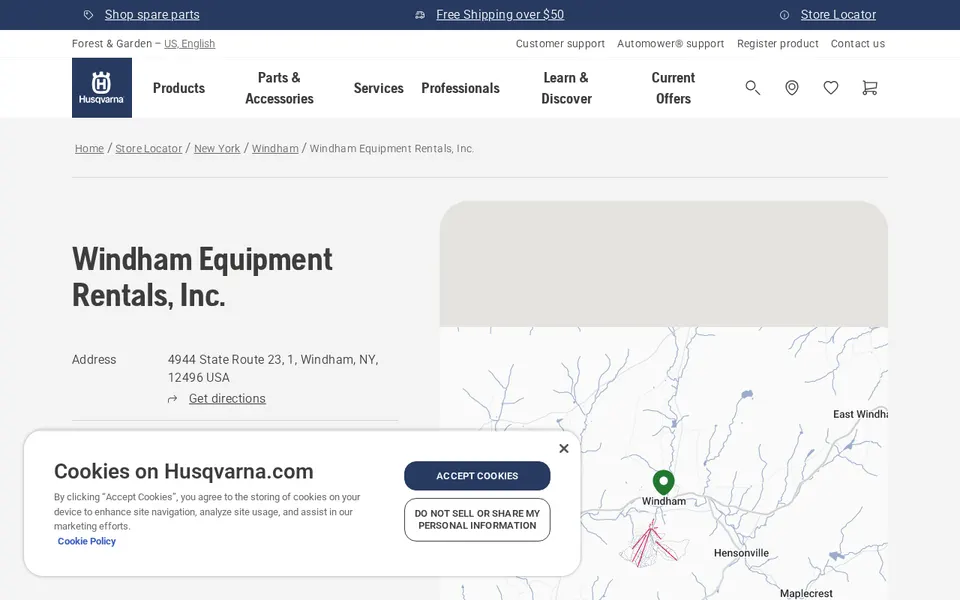Click Get directions link
The height and width of the screenshot is (600, 960).
[227, 399]
